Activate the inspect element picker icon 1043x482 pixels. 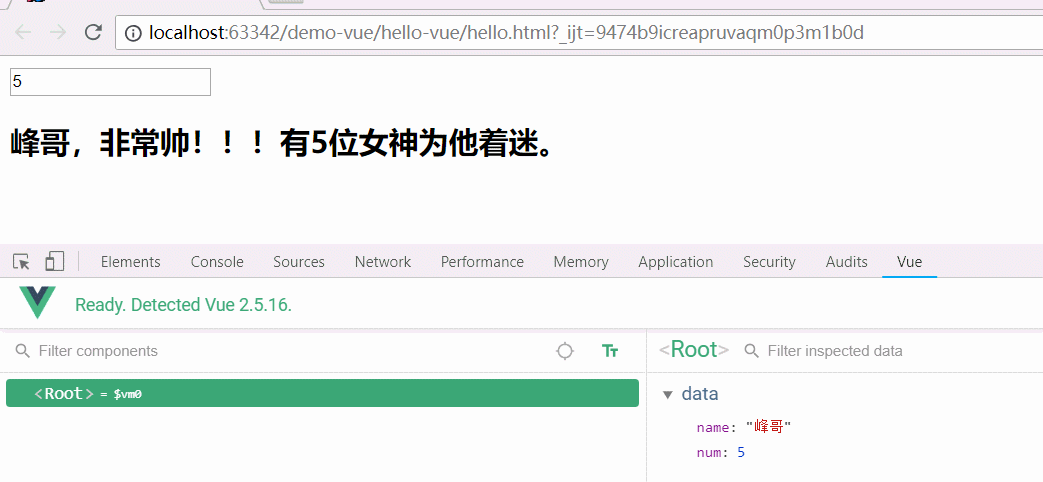pyautogui.click(x=21, y=262)
